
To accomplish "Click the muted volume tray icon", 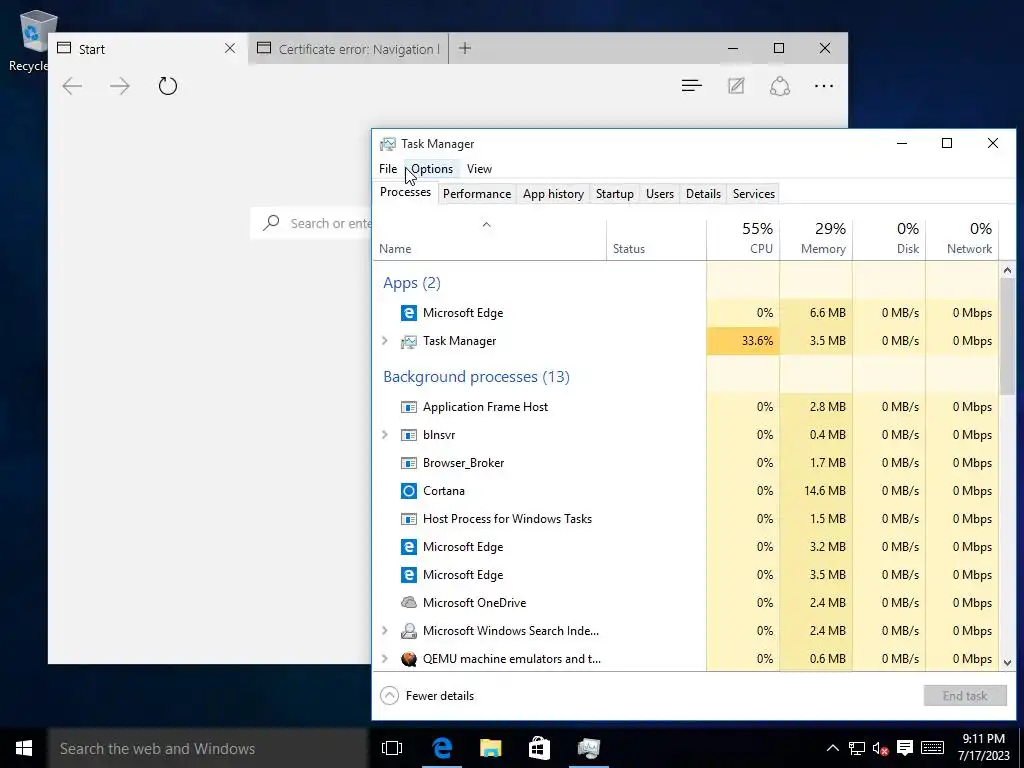I will click(880, 748).
